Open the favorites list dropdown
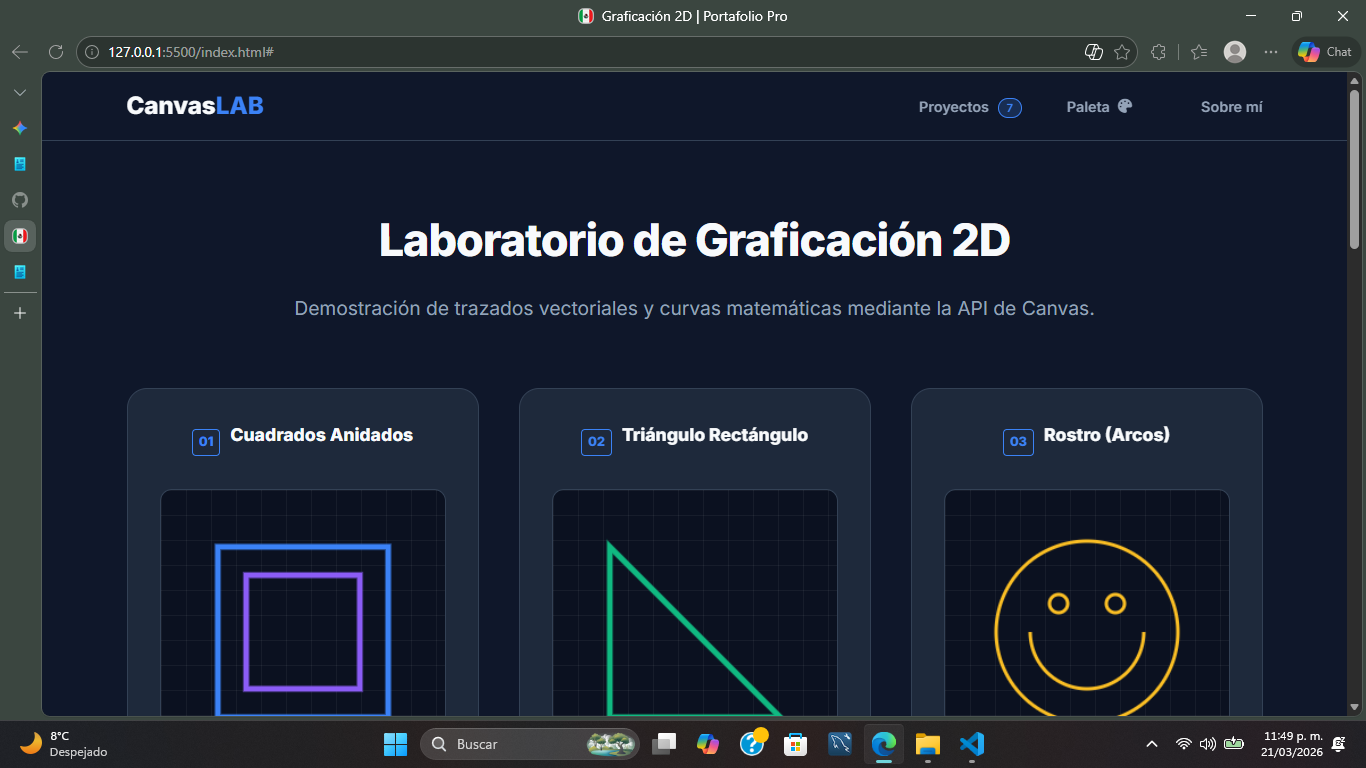Viewport: 1366px width, 768px height. point(1198,51)
